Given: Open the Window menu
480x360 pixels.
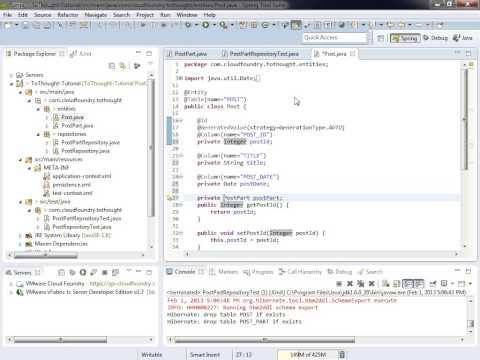Looking at the screenshot, I should (x=187, y=15).
